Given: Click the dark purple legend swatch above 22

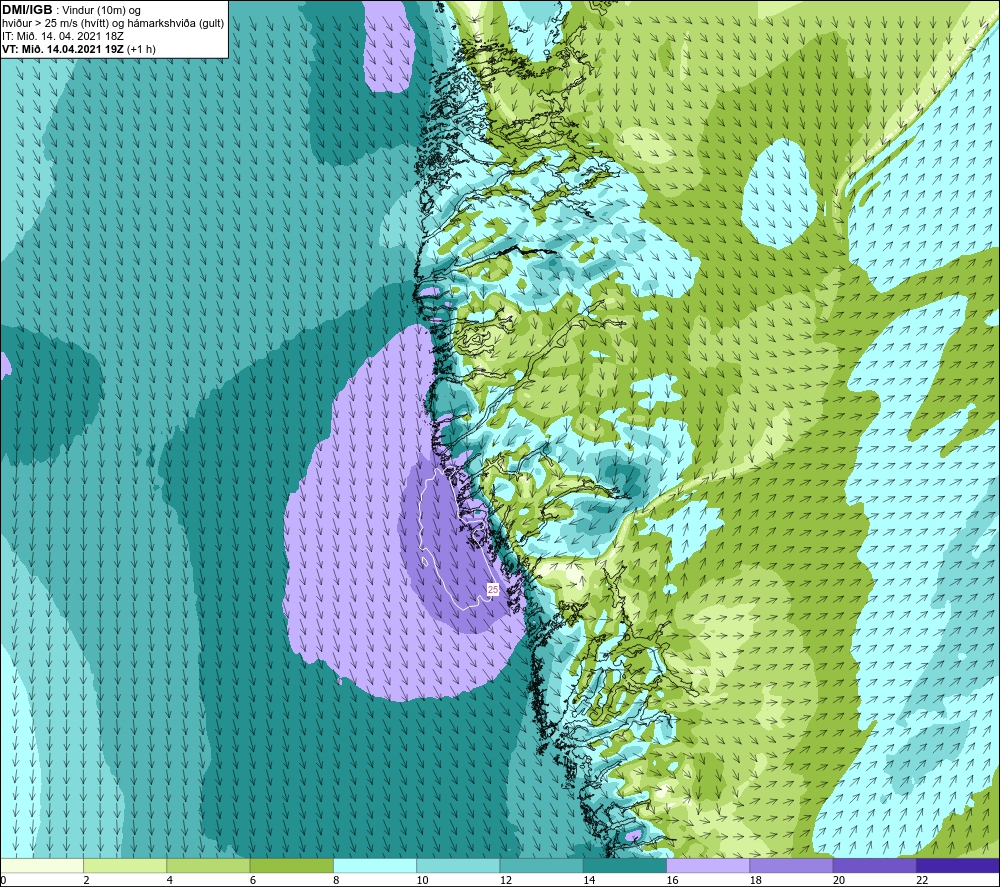Looking at the screenshot, I should click(958, 866).
